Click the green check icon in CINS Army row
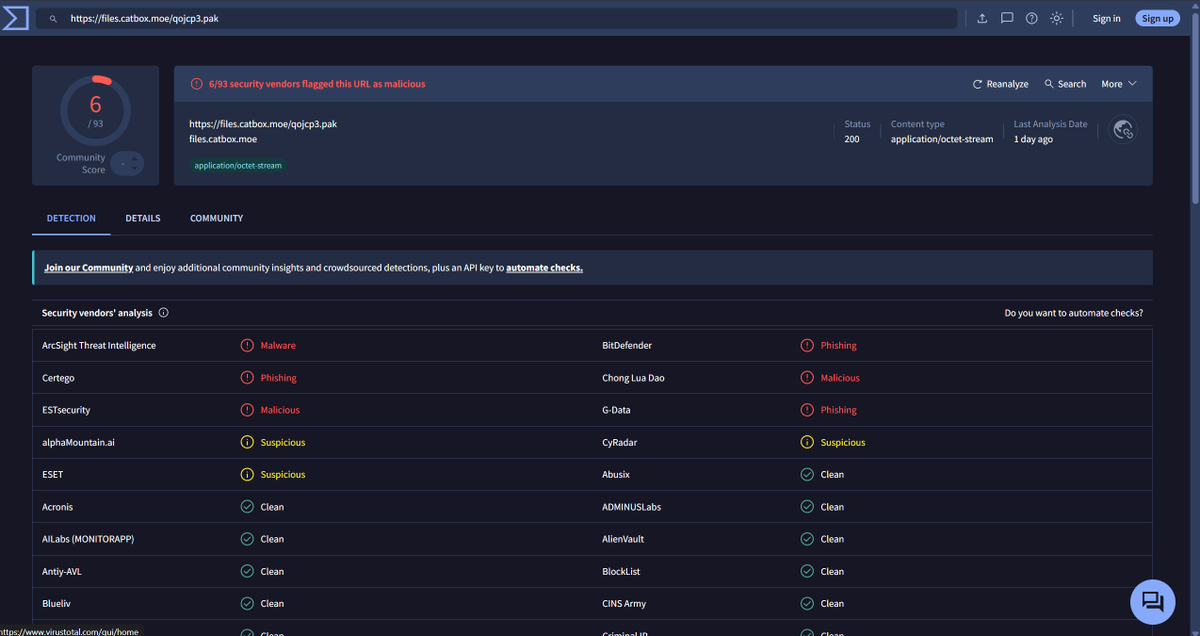This screenshot has width=1200, height=636. click(807, 604)
